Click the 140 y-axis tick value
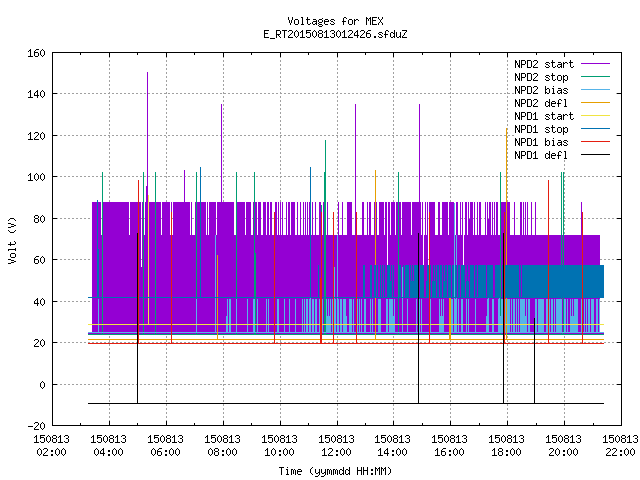 point(36,94)
